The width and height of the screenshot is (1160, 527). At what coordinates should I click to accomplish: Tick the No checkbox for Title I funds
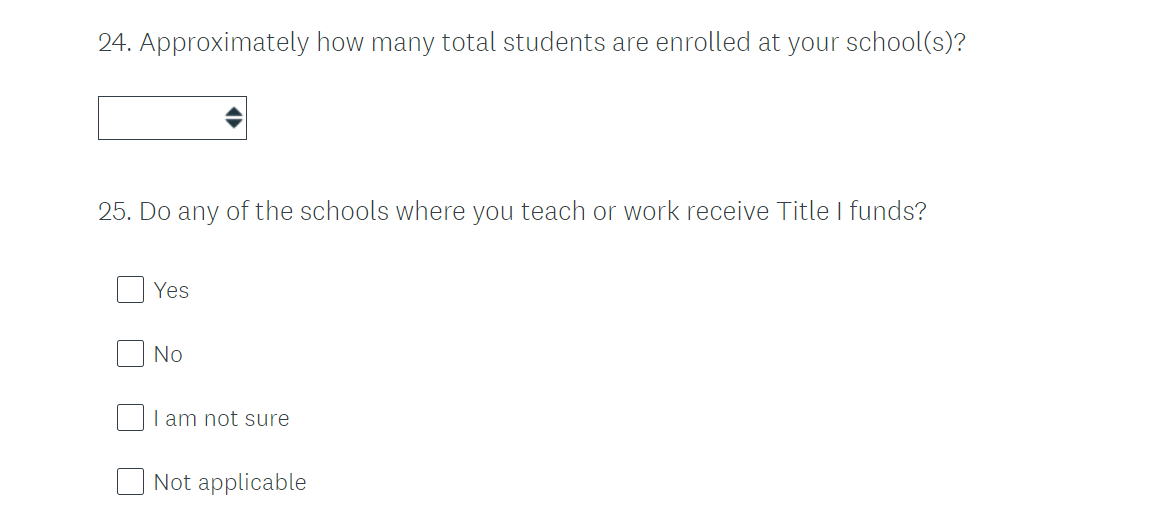click(130, 354)
